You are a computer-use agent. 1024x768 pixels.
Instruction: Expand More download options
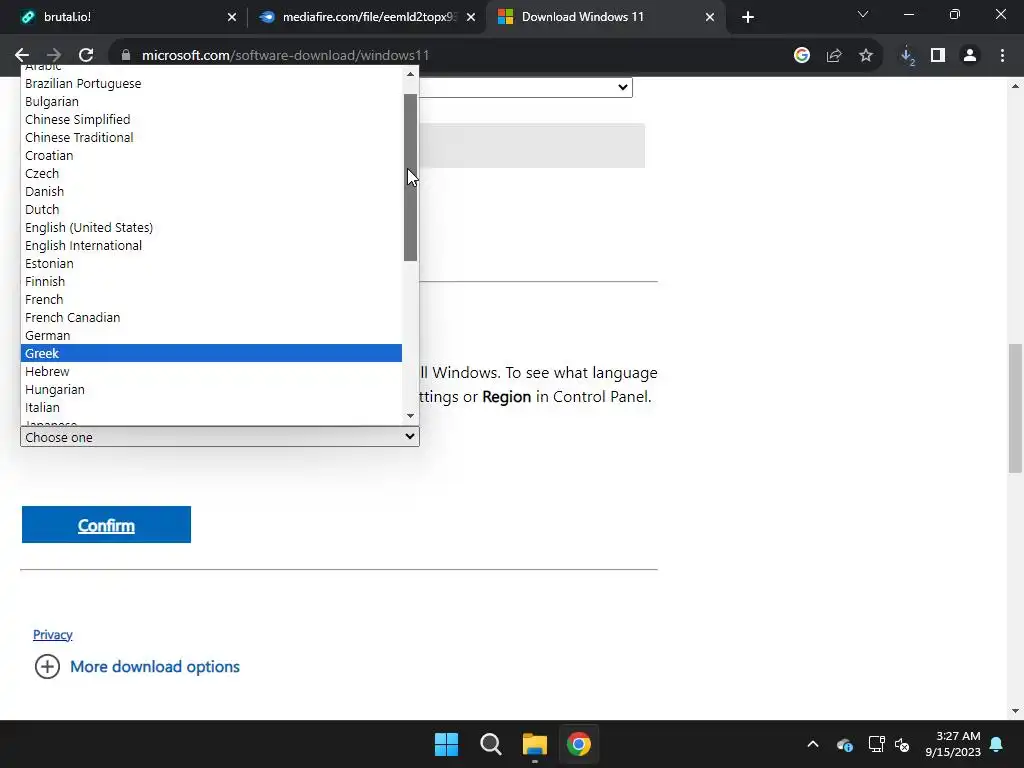[137, 667]
